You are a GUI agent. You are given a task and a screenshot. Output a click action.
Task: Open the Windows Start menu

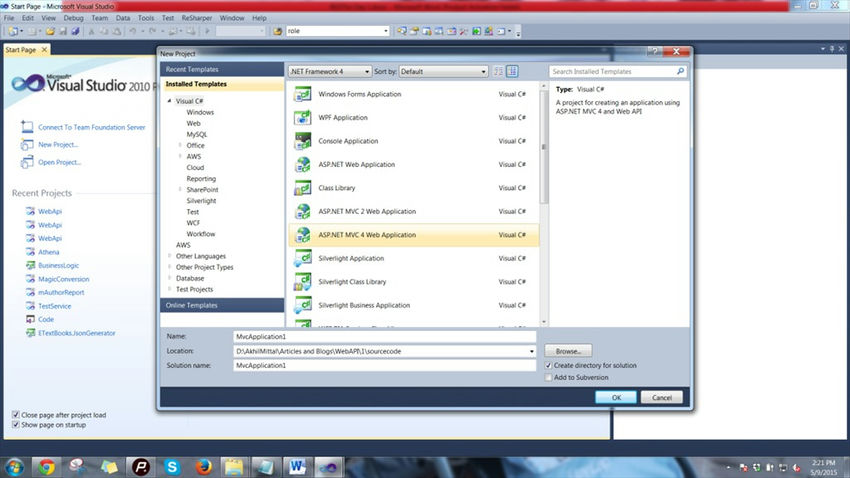[15, 467]
